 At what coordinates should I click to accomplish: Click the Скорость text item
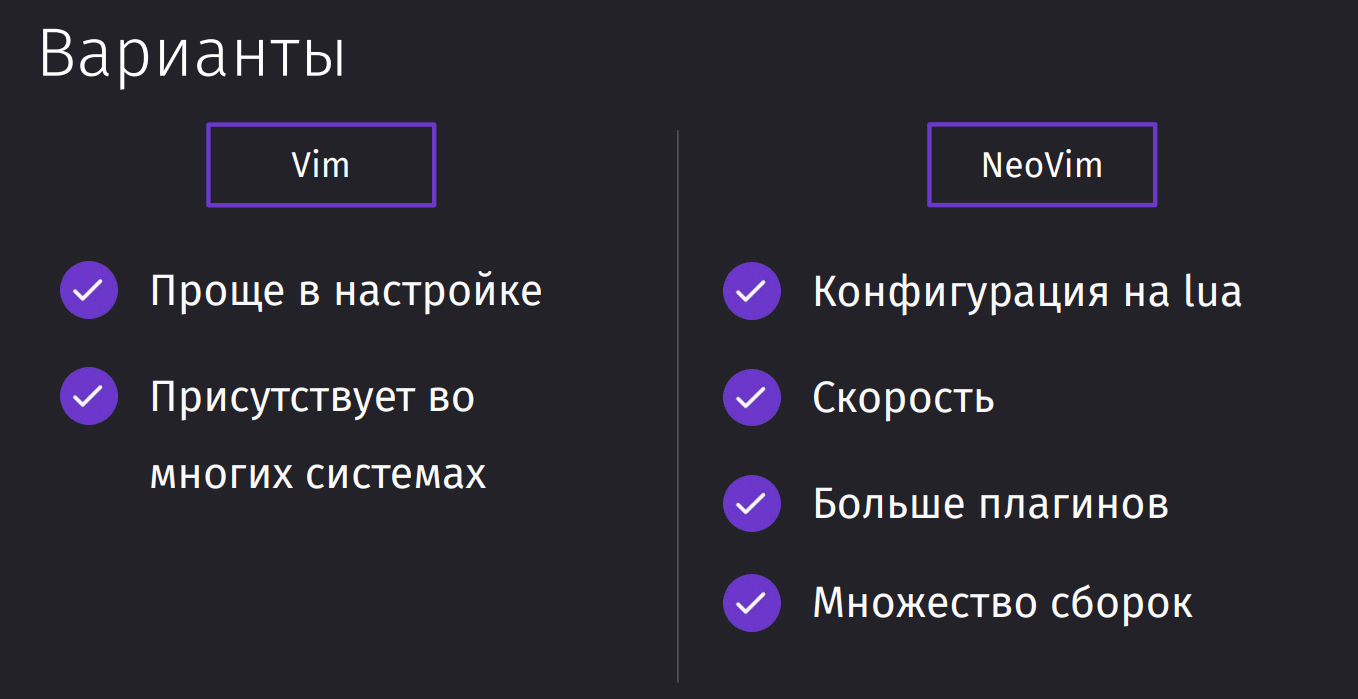pos(903,398)
